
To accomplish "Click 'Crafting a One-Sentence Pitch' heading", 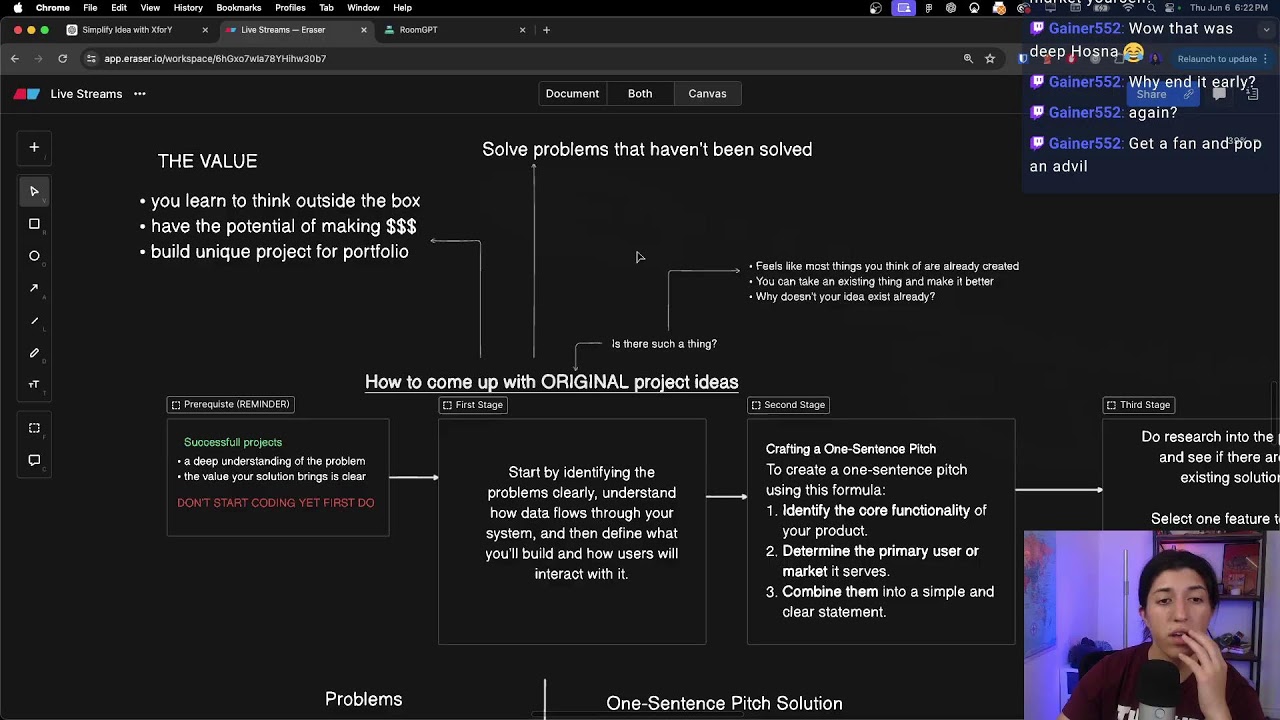I will click(x=851, y=449).
